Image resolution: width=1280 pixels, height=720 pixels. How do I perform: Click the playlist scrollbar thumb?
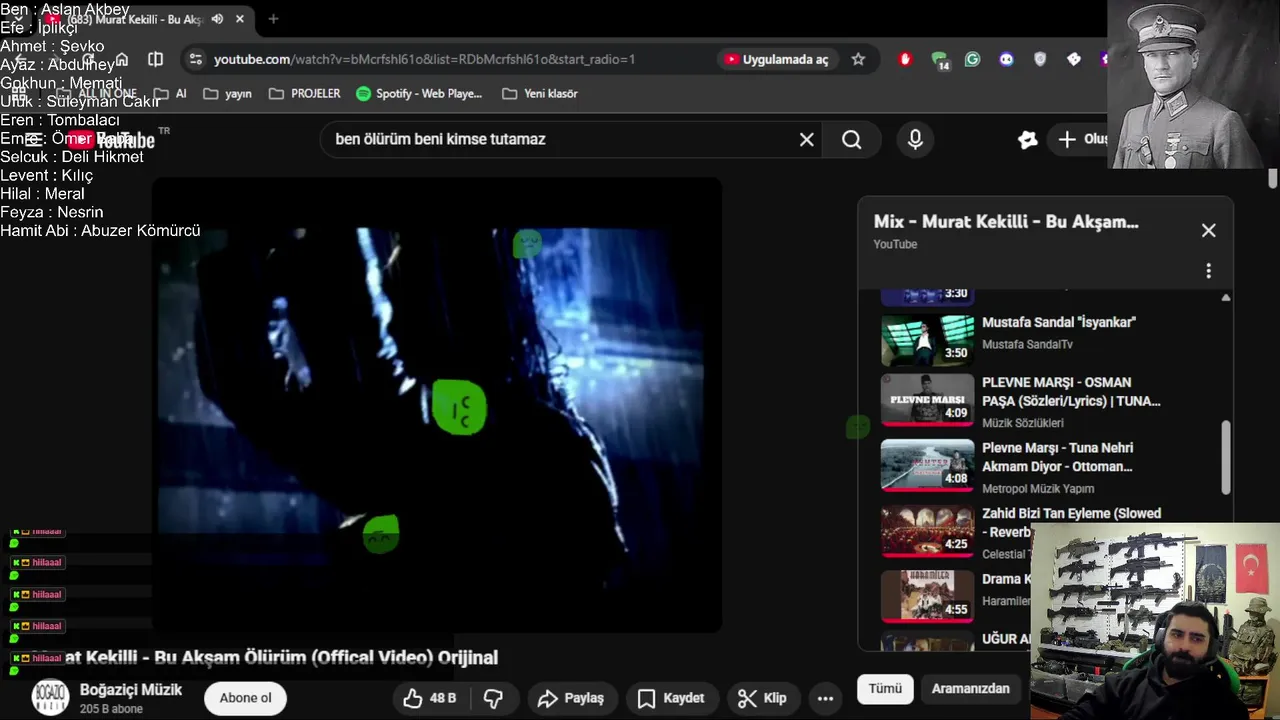pyautogui.click(x=1226, y=456)
